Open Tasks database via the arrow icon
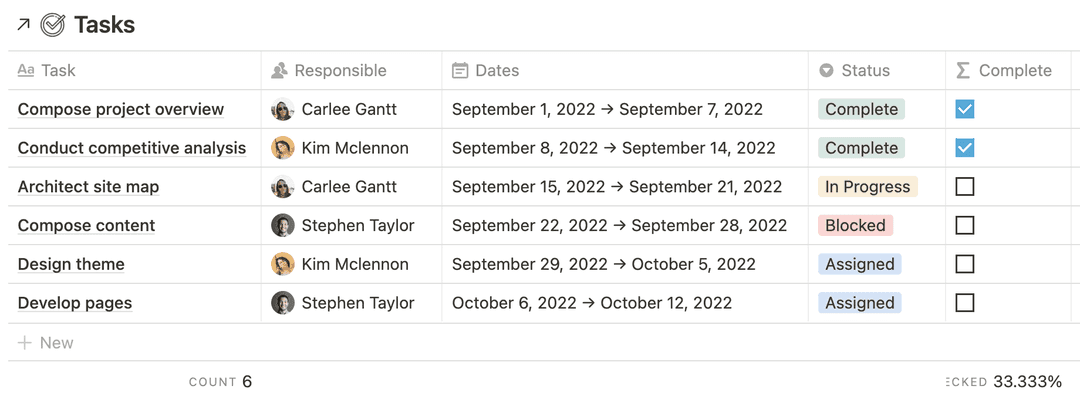Viewport: 1080px width, 407px height. tap(23, 25)
